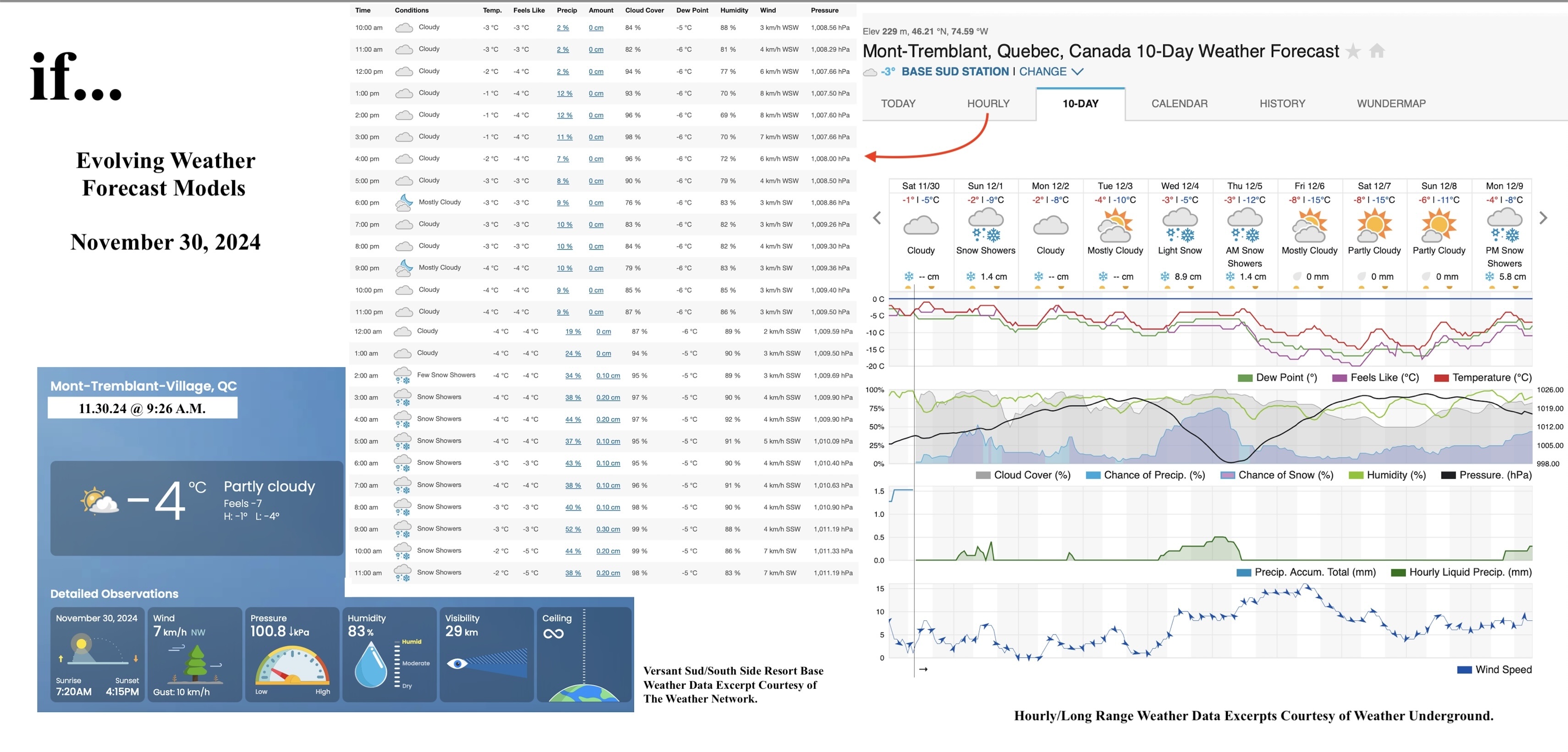Click the Fri 12/6 mostly cloudy icon

[1309, 225]
